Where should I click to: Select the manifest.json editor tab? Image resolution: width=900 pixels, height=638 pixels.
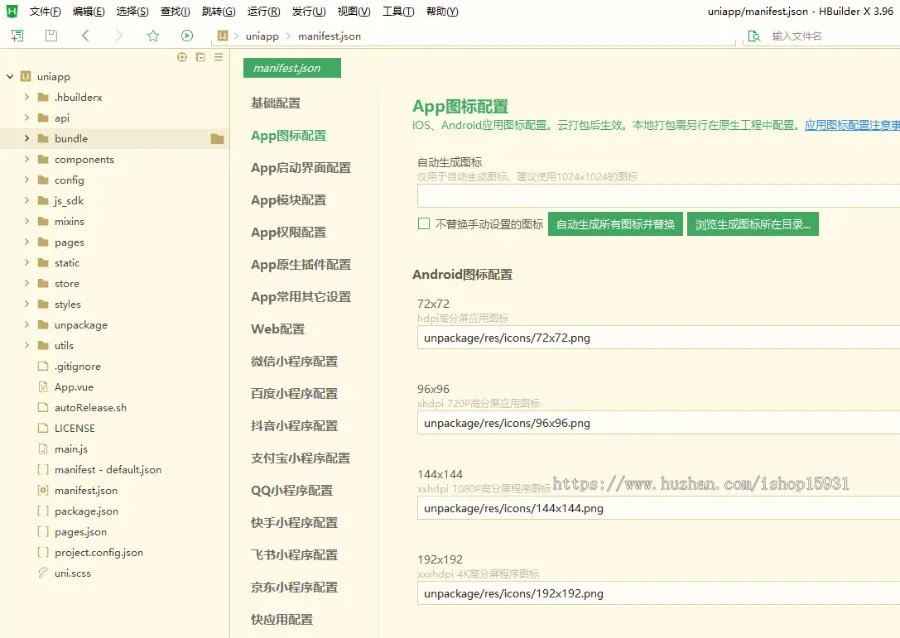click(292, 68)
